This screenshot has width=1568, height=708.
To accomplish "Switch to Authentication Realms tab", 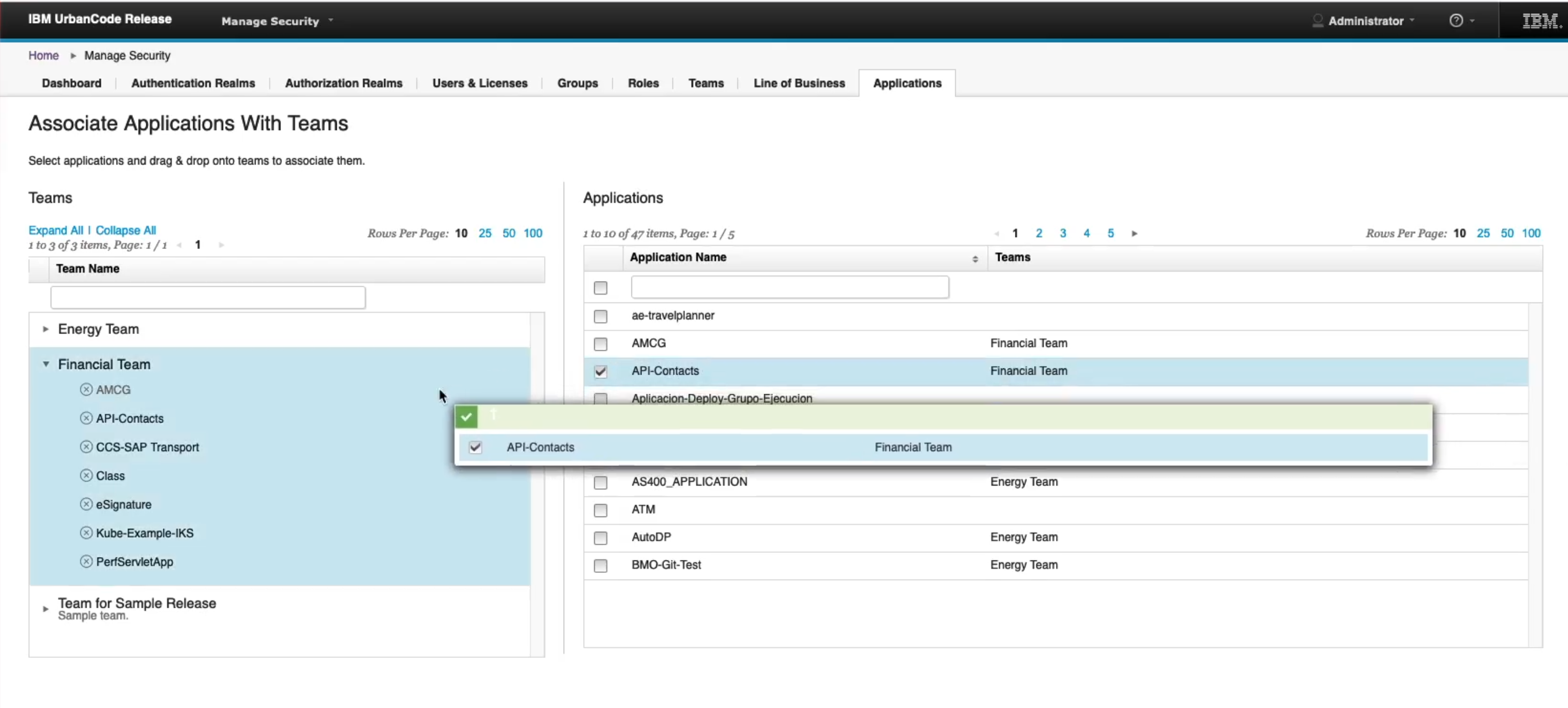I will pos(193,83).
